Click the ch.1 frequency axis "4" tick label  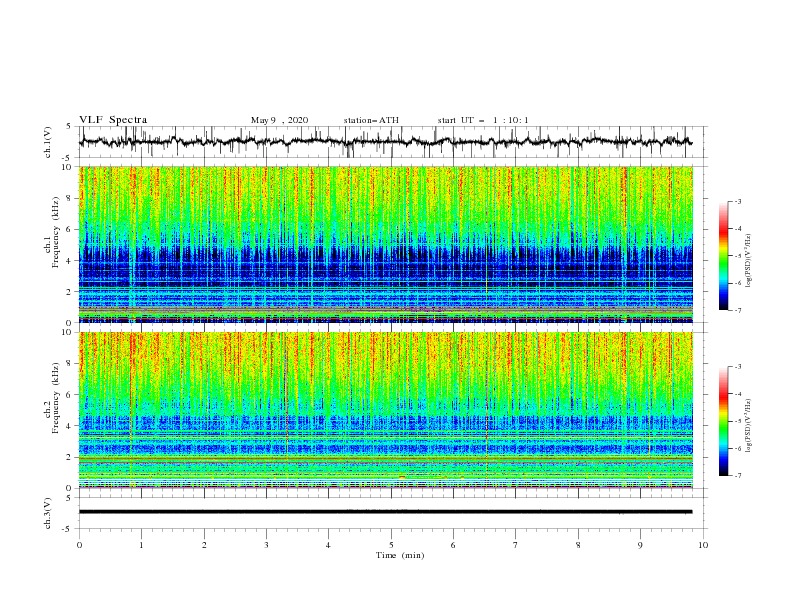[71, 261]
